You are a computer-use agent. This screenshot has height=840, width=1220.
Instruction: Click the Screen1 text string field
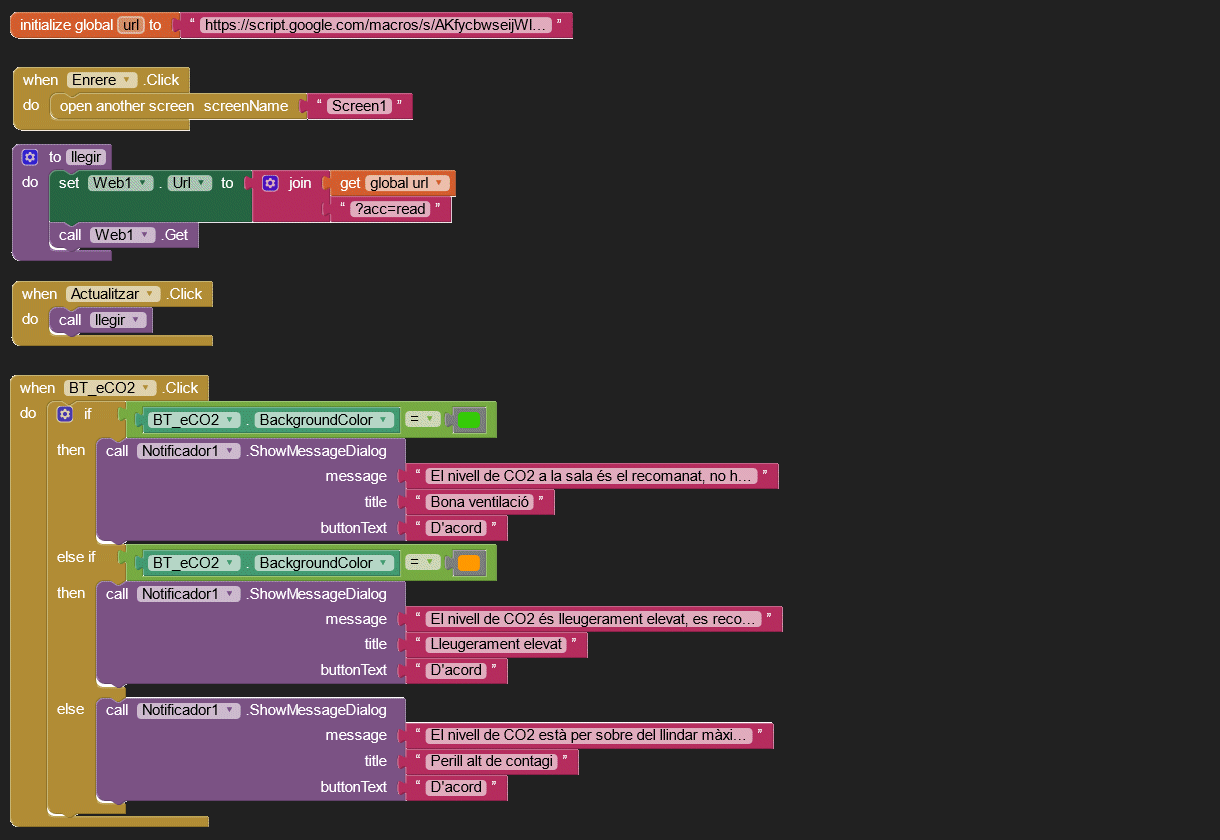click(359, 106)
